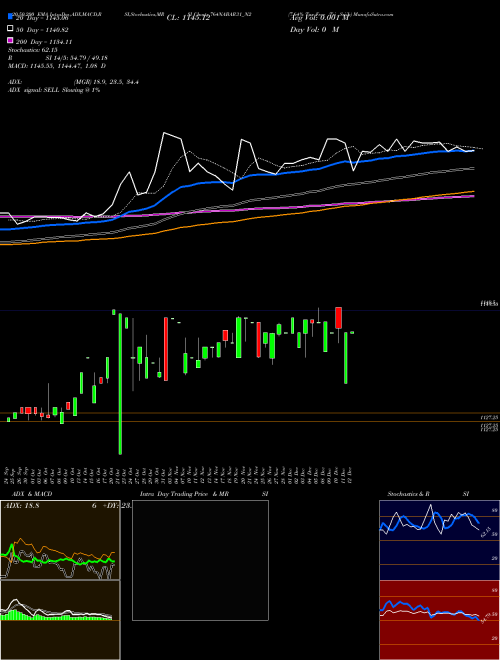Screen dimensions: 500x660
Task: Click the 'ADX: 18.8' value in ADX panel
Action: [21, 506]
